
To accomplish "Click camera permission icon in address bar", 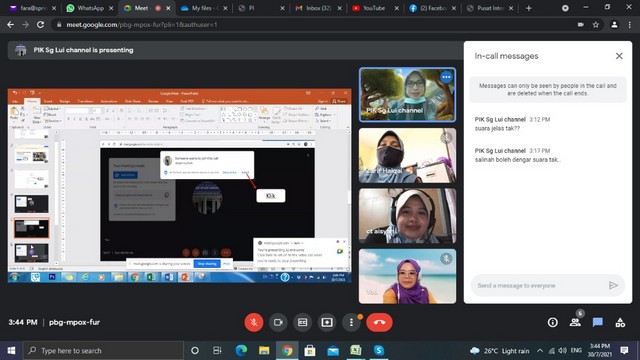I will (x=580, y=24).
